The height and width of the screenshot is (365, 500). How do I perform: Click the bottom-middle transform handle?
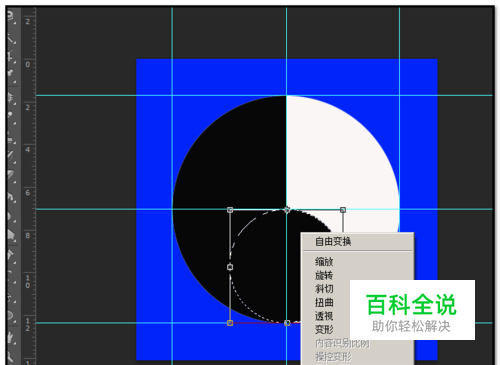287,323
